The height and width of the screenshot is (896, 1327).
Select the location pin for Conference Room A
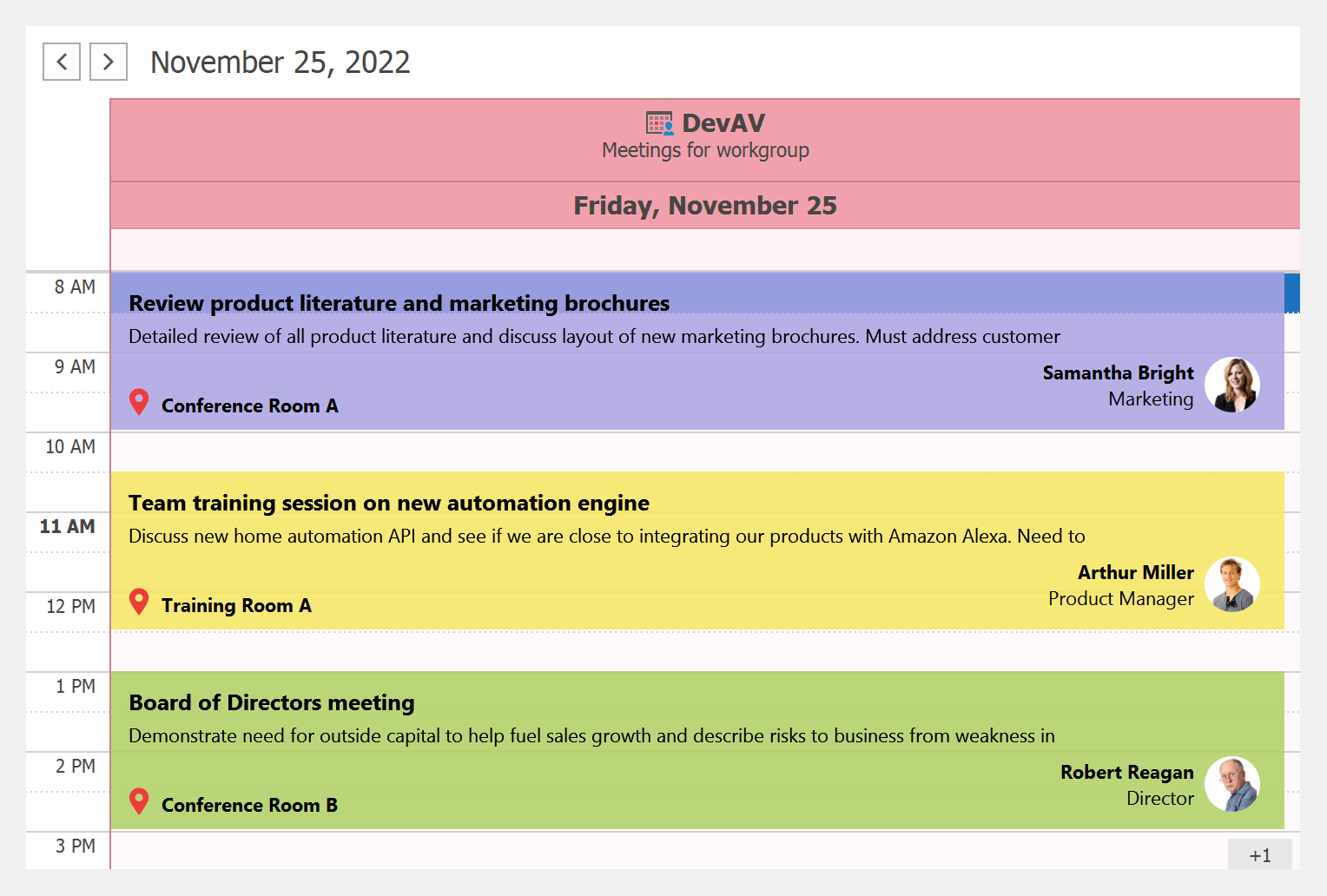click(x=139, y=402)
